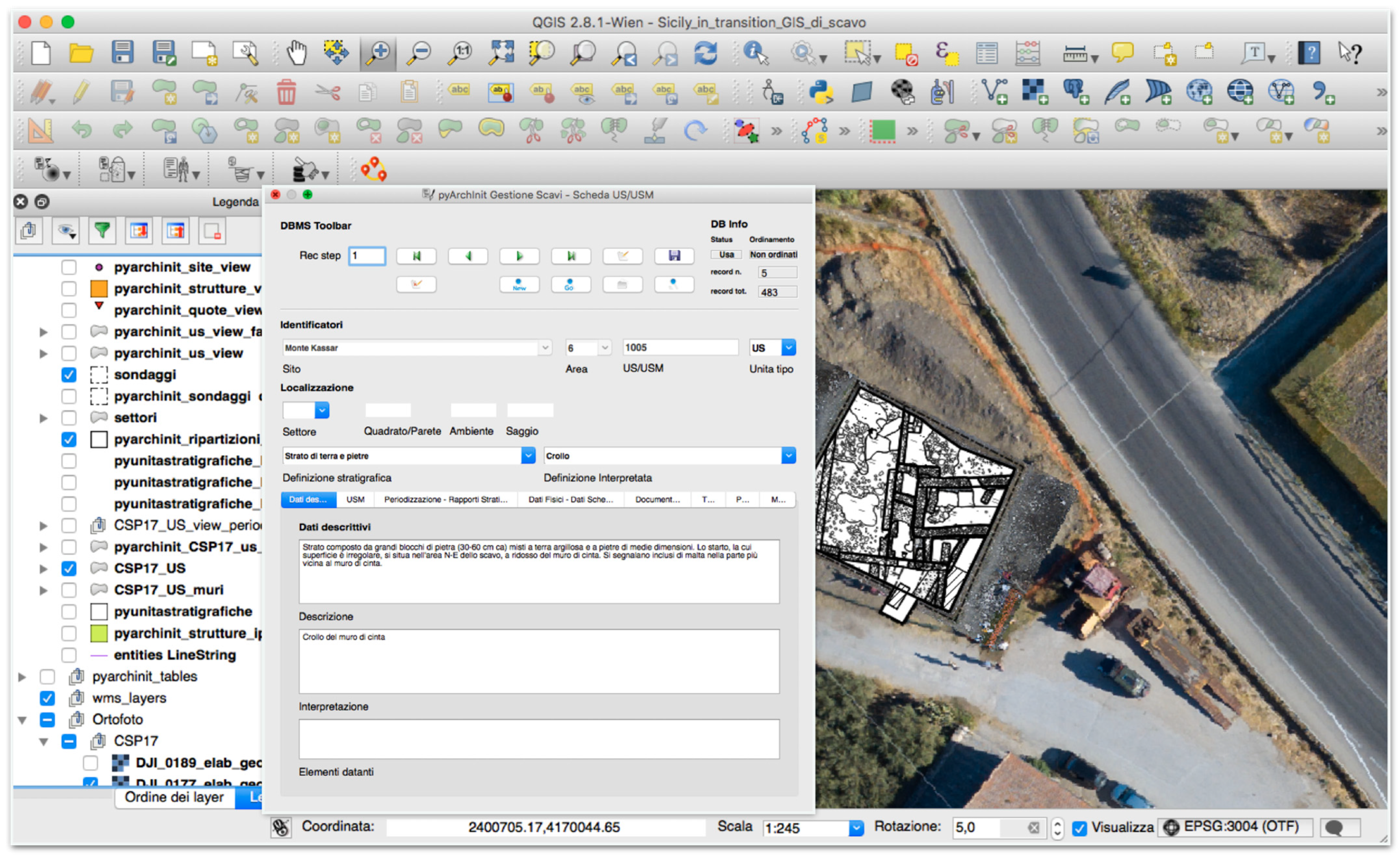The width and height of the screenshot is (1400, 857).
Task: Toggle the Visualizza render checkbox
Action: (x=1079, y=827)
